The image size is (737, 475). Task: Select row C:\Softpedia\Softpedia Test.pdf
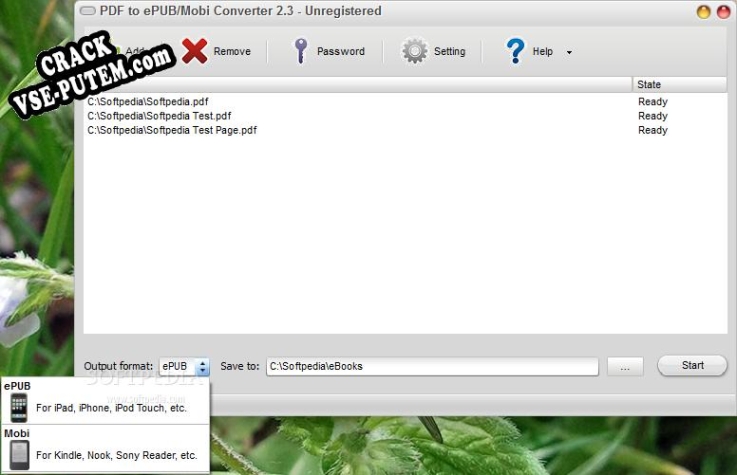(405, 116)
